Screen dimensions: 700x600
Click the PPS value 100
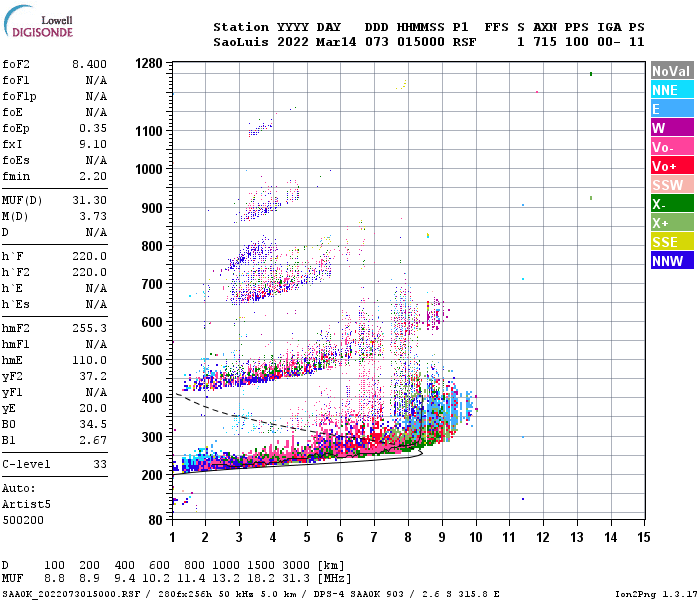[x=577, y=42]
